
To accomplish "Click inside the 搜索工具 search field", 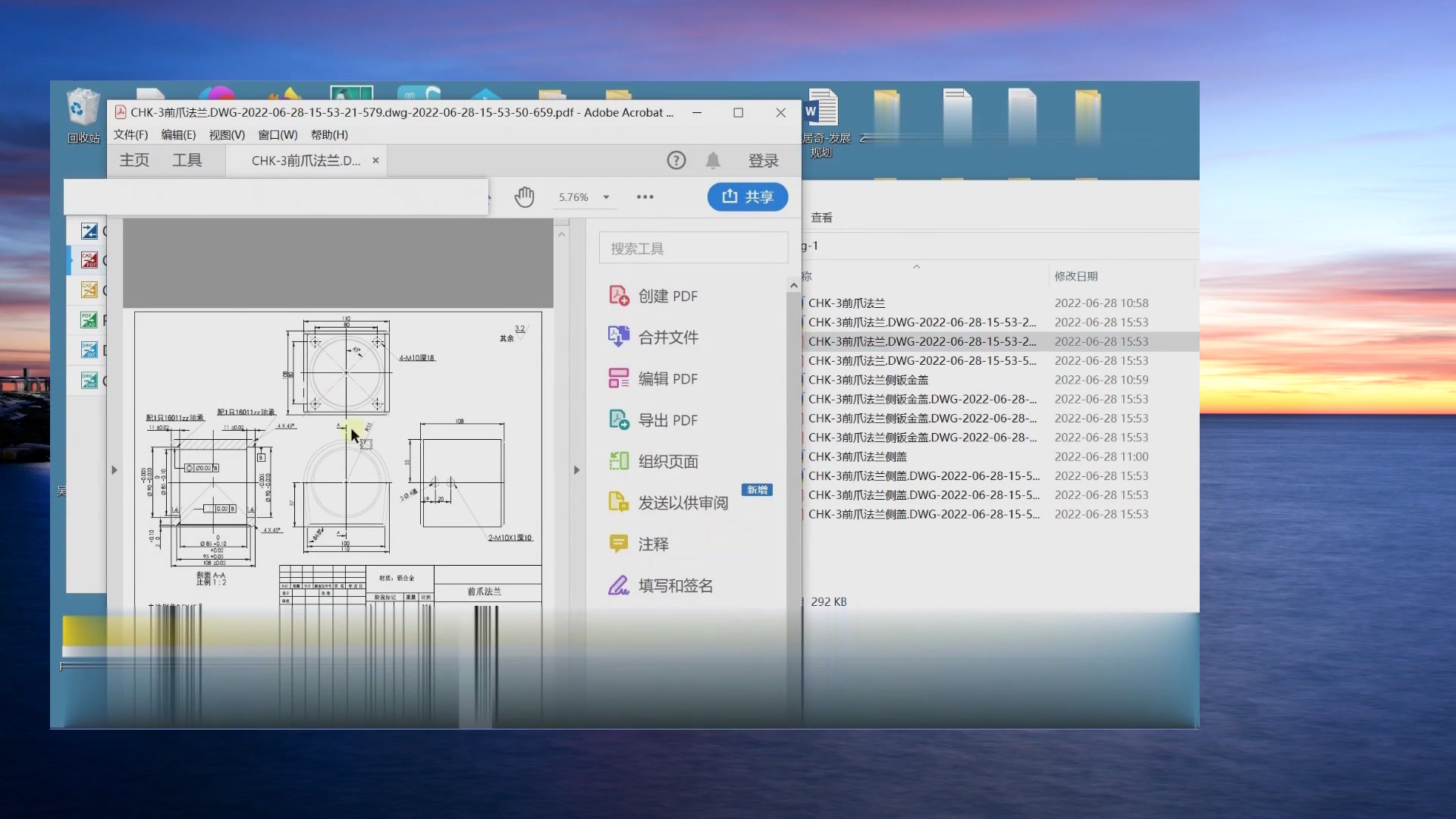I will point(692,247).
